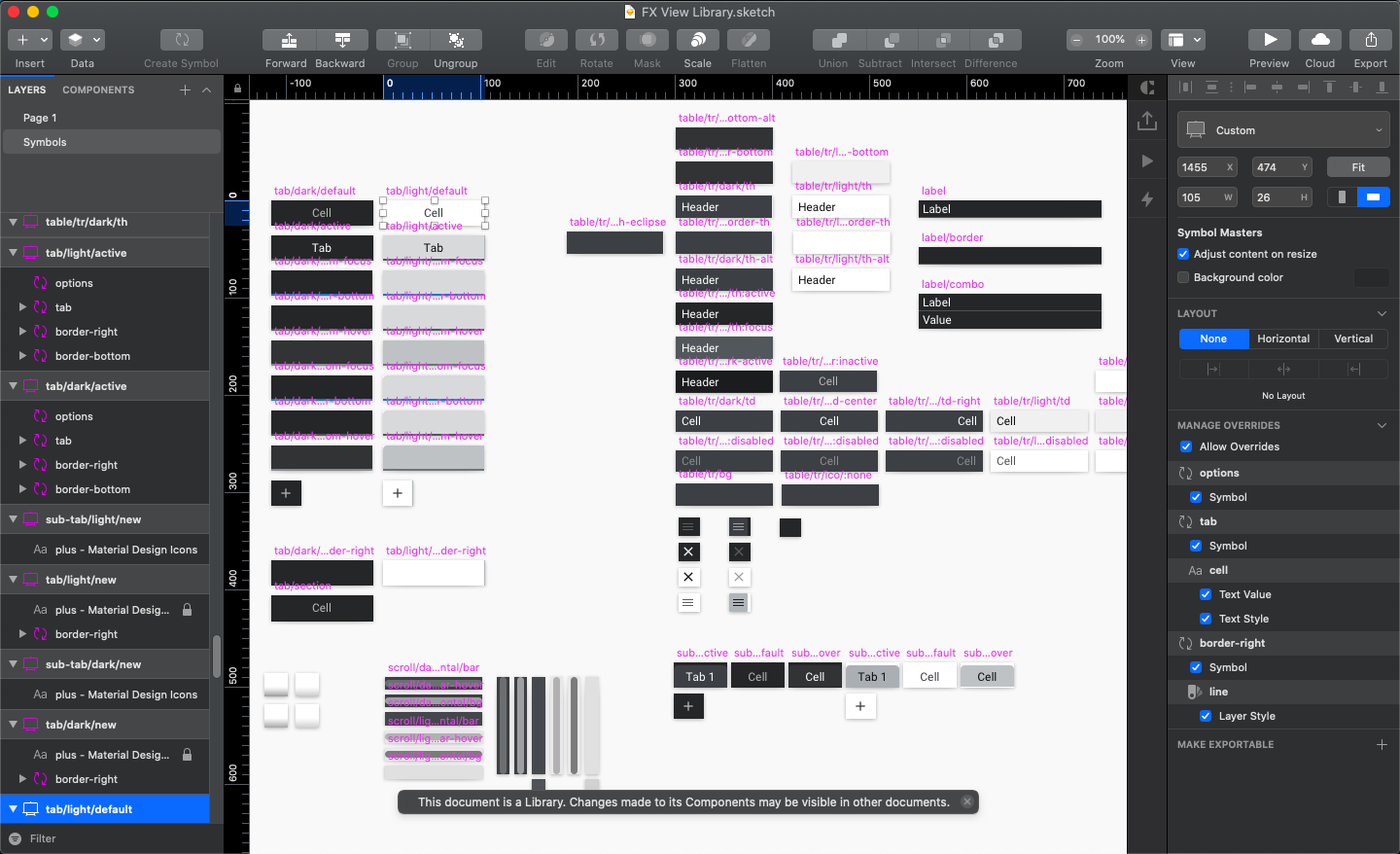Viewport: 1400px width, 854px height.
Task: Start Preview from the toolbar
Action: click(x=1270, y=40)
